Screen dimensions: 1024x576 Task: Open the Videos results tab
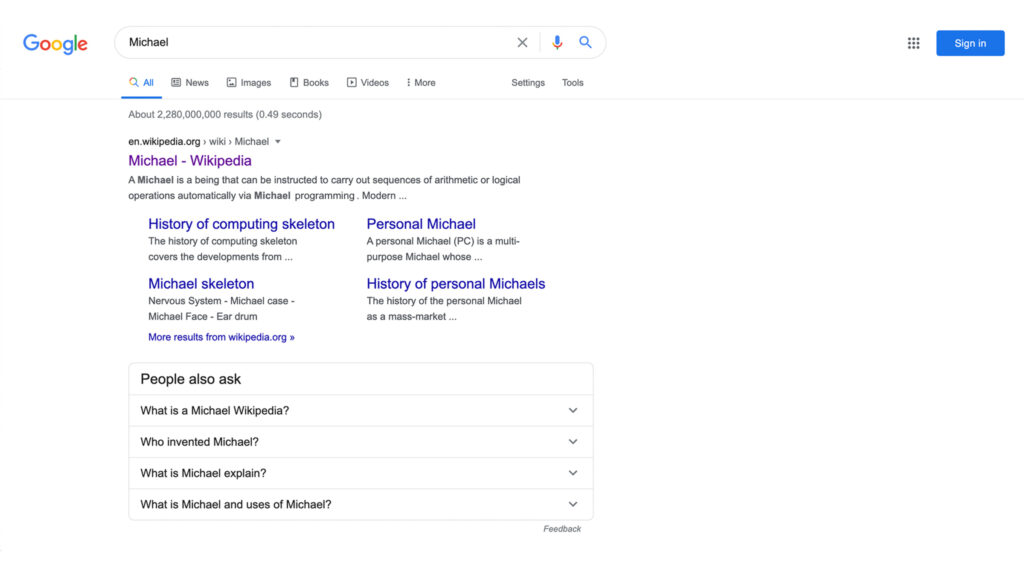(x=367, y=83)
